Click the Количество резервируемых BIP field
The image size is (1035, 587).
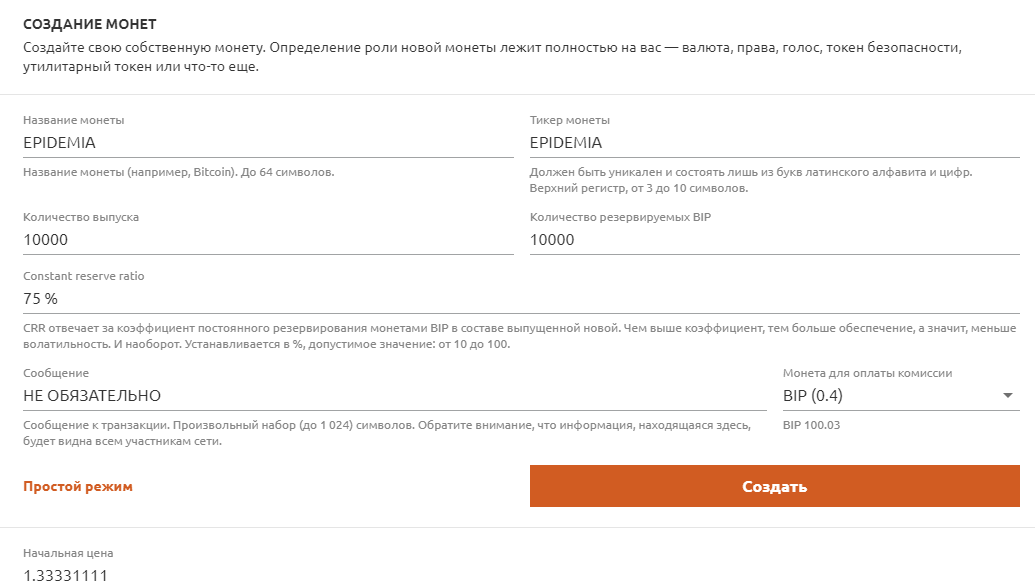(x=774, y=240)
